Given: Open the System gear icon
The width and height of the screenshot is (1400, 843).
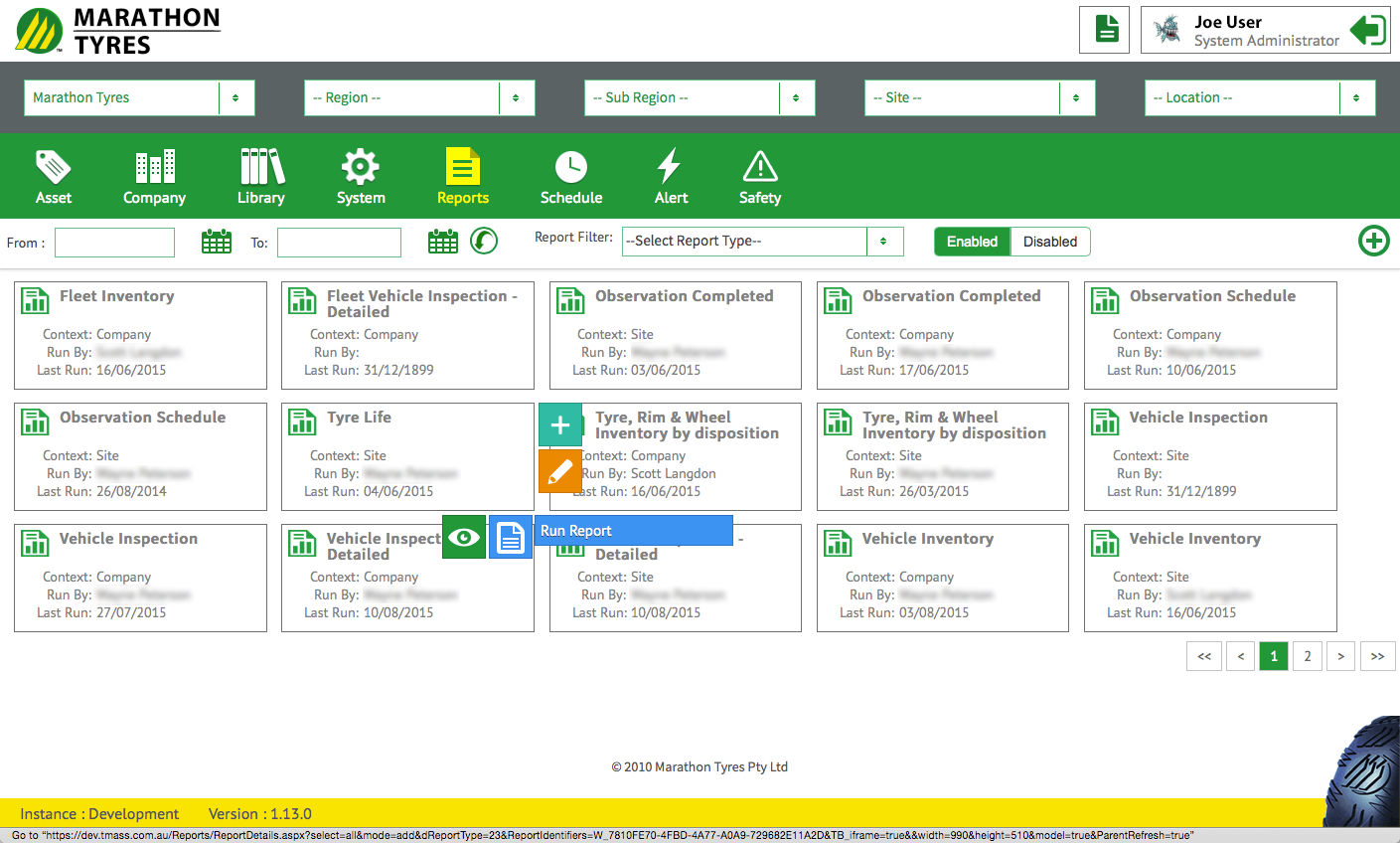Looking at the screenshot, I should pos(360,167).
